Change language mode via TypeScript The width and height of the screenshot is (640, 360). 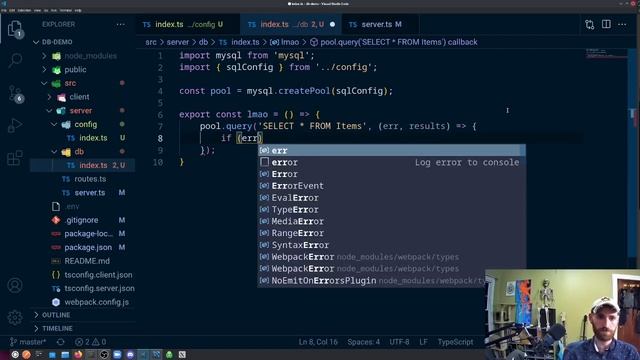pos(456,342)
